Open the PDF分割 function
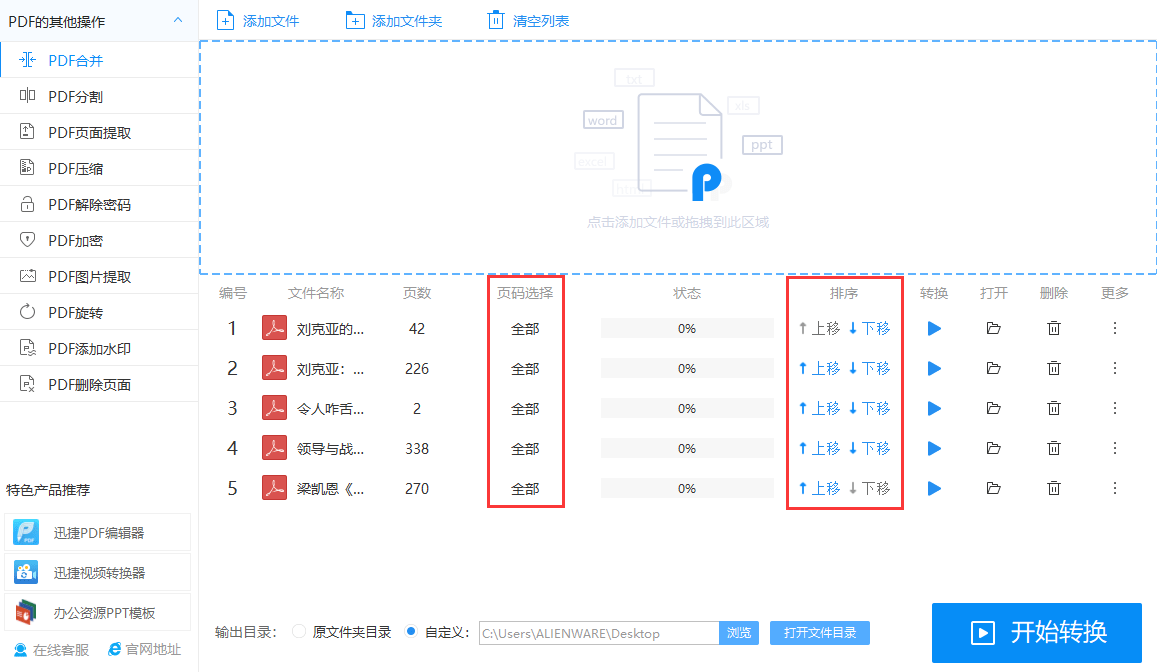The height and width of the screenshot is (672, 1157). click(x=99, y=96)
